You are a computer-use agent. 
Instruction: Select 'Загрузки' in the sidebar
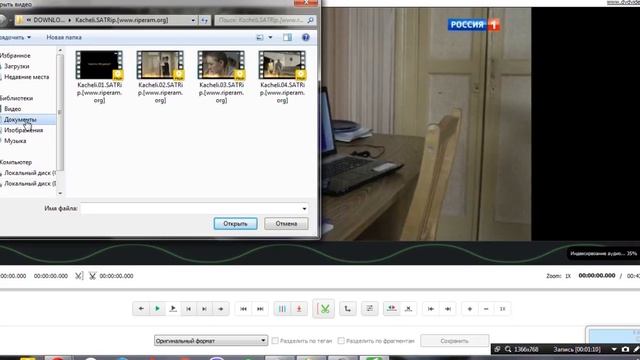[17, 66]
